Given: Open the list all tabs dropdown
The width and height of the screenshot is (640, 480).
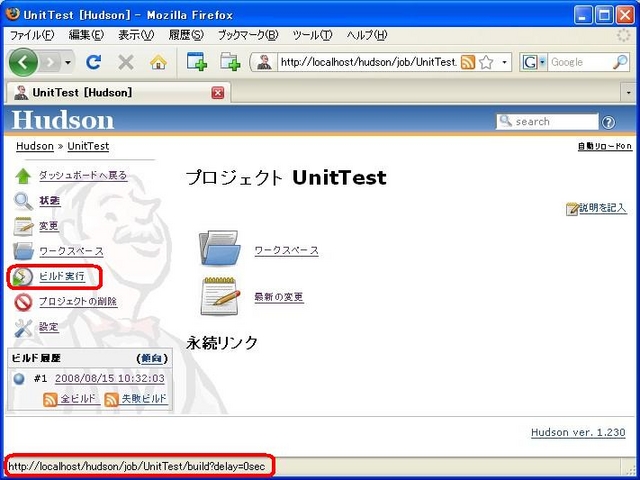Looking at the screenshot, I should 629,93.
